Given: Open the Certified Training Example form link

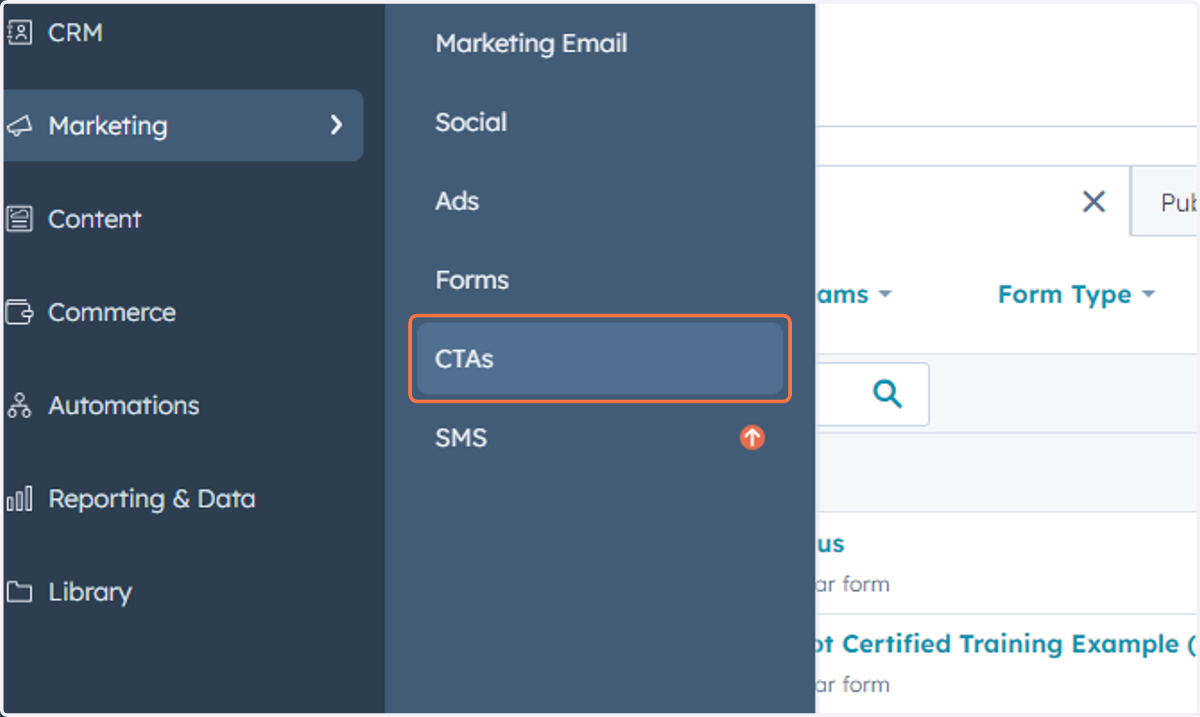Looking at the screenshot, I should coord(1007,644).
